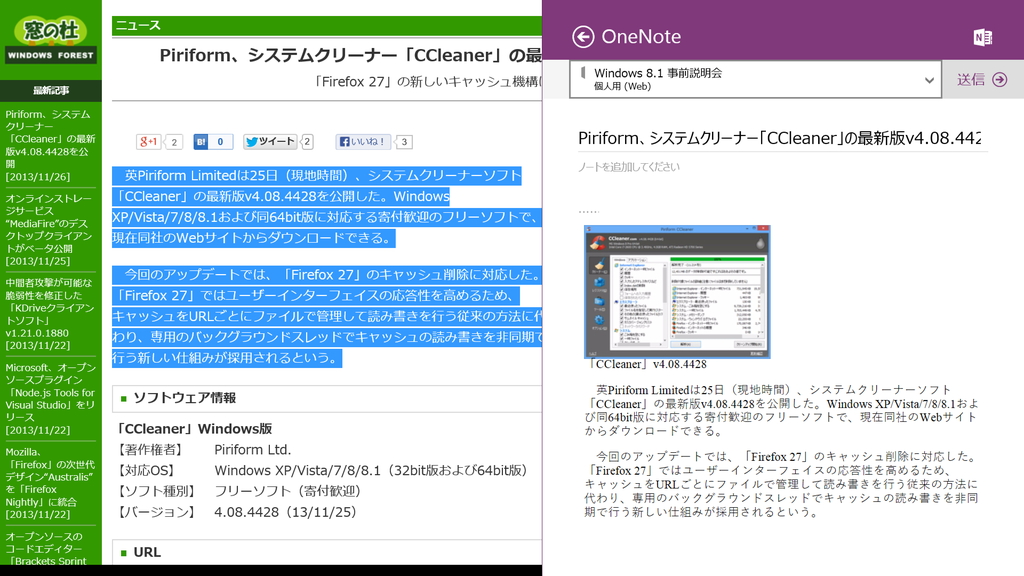Open sidebar article about MediaFire desktop client
The height and width of the screenshot is (576, 1024).
(x=51, y=229)
